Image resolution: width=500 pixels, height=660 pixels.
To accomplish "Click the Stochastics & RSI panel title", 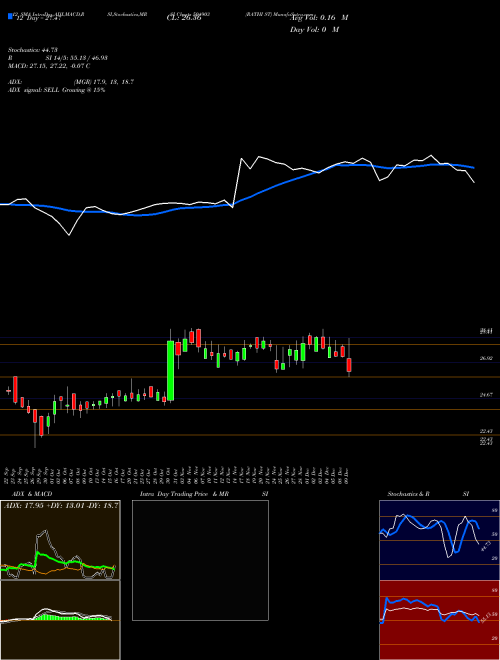I will pyautogui.click(x=428, y=494).
